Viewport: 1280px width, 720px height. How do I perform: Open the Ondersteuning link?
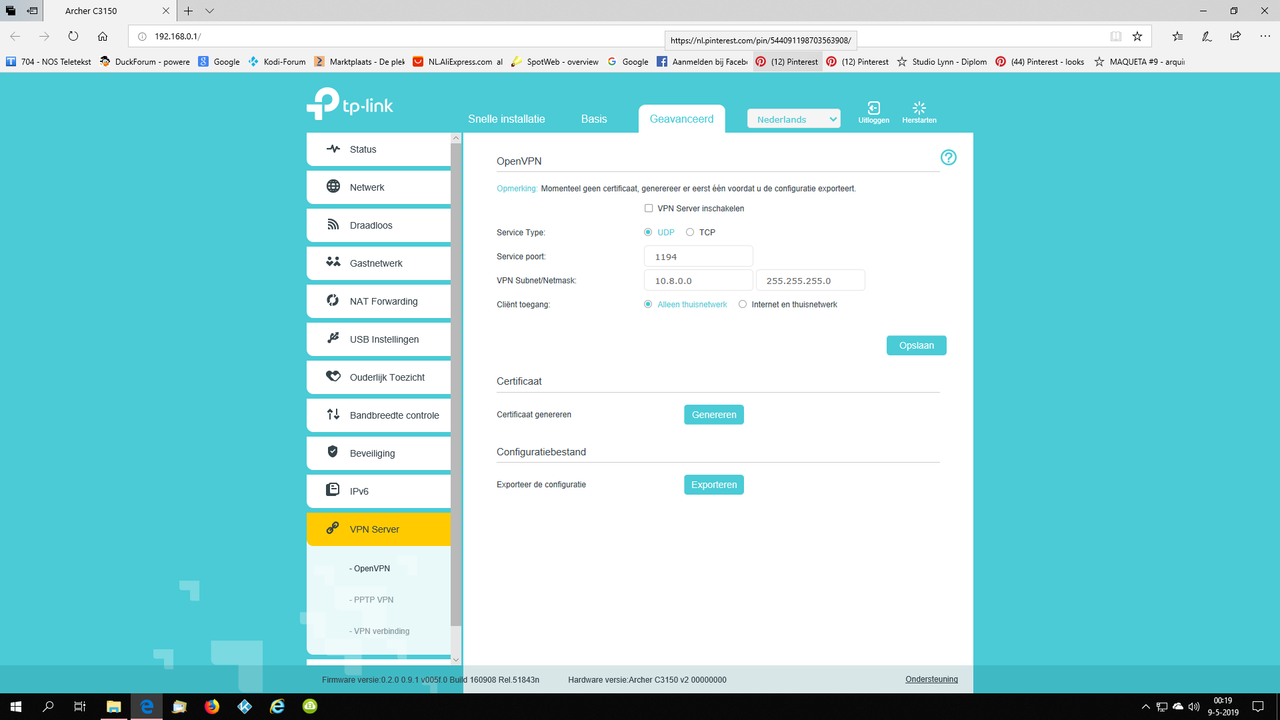tap(931, 680)
